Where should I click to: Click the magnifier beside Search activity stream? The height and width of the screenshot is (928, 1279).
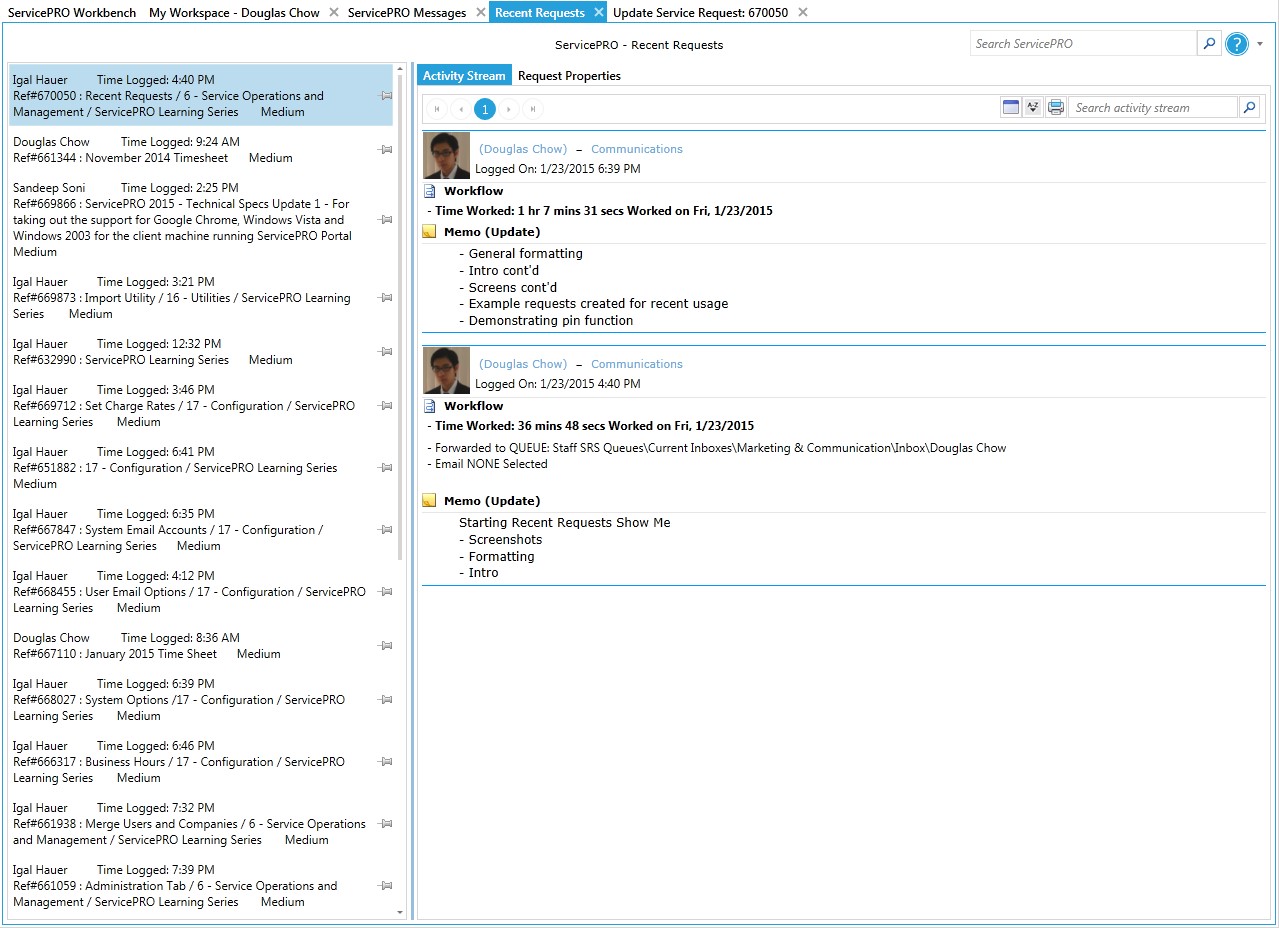[x=1249, y=108]
